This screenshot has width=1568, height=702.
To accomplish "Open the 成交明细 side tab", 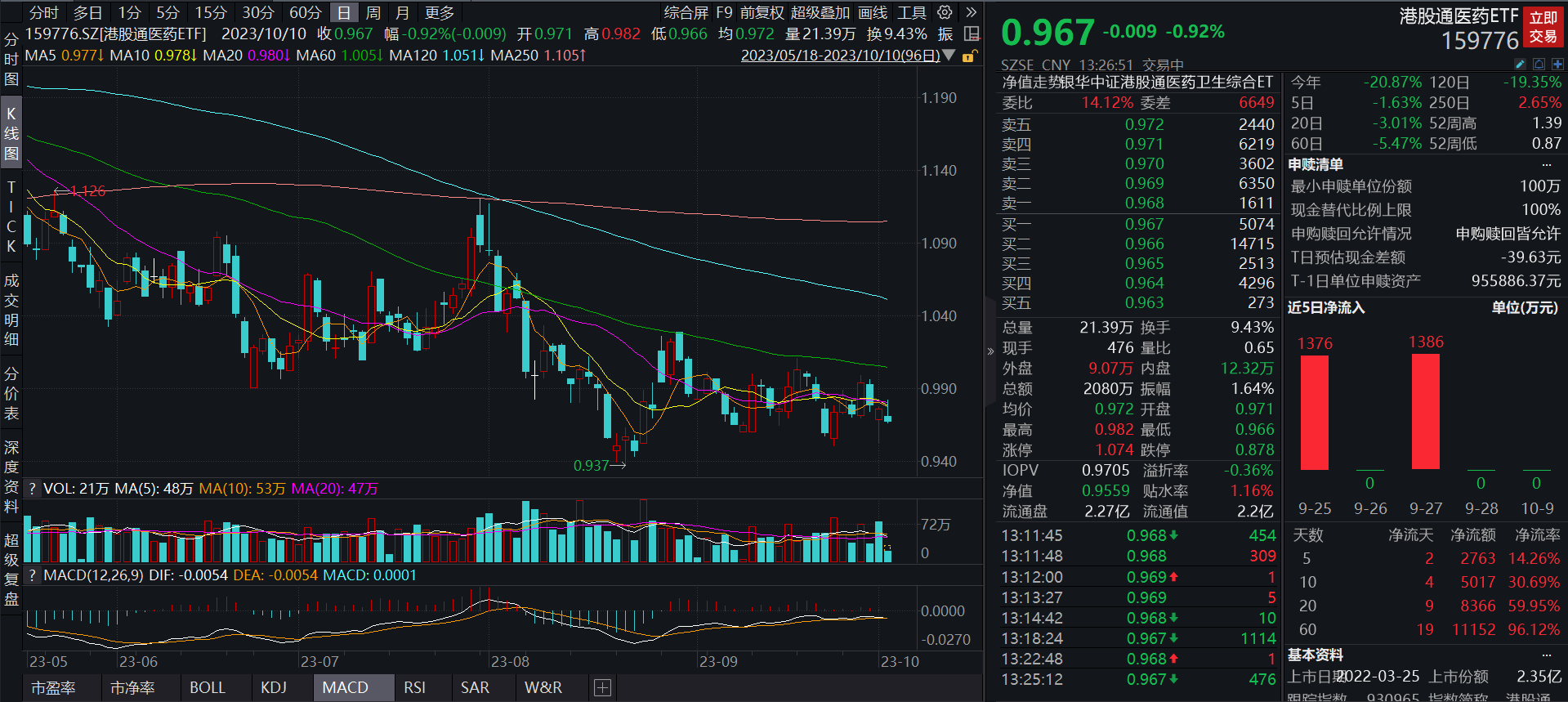I will pos(11,310).
